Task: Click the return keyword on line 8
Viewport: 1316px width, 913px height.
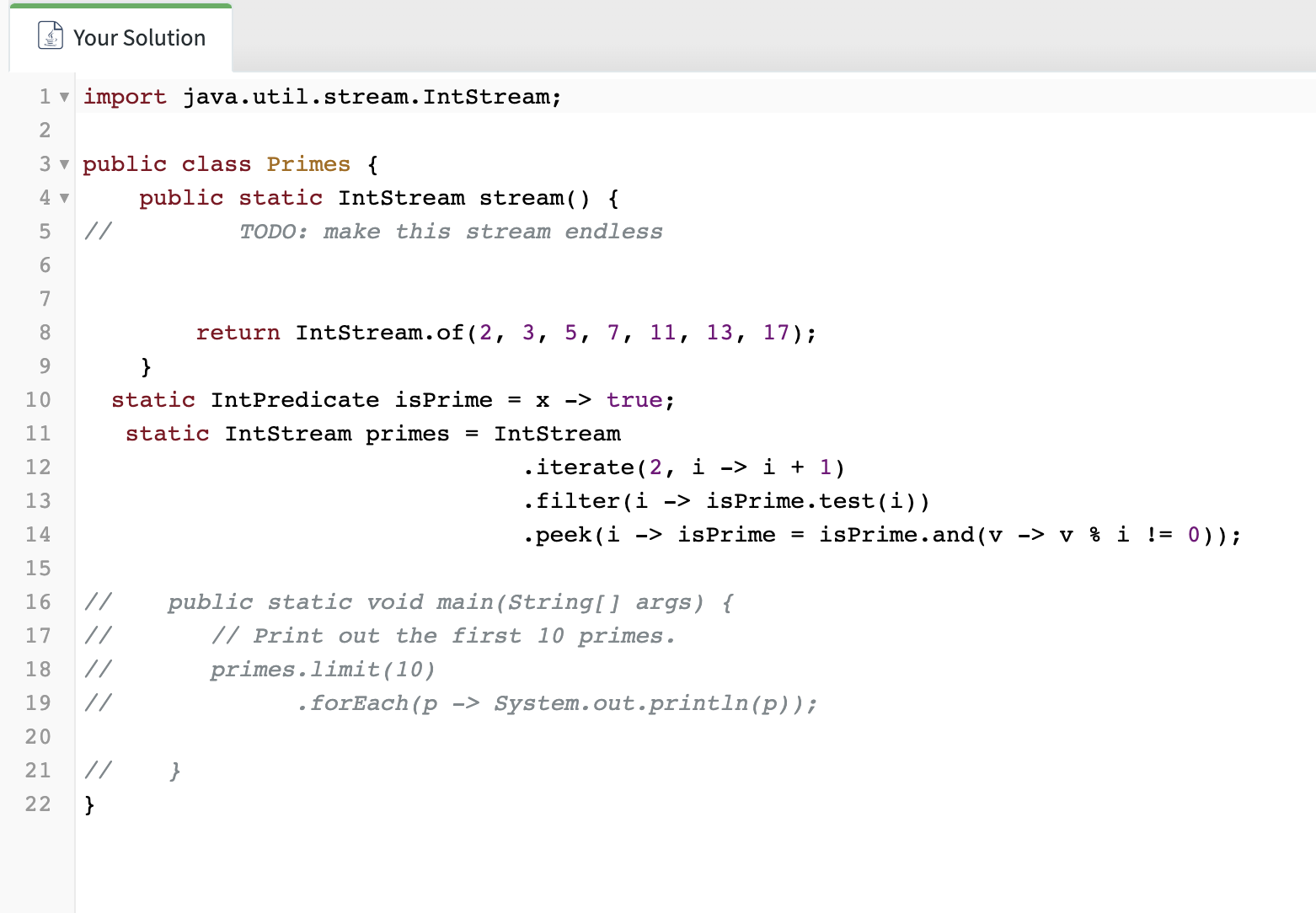Action: point(238,332)
